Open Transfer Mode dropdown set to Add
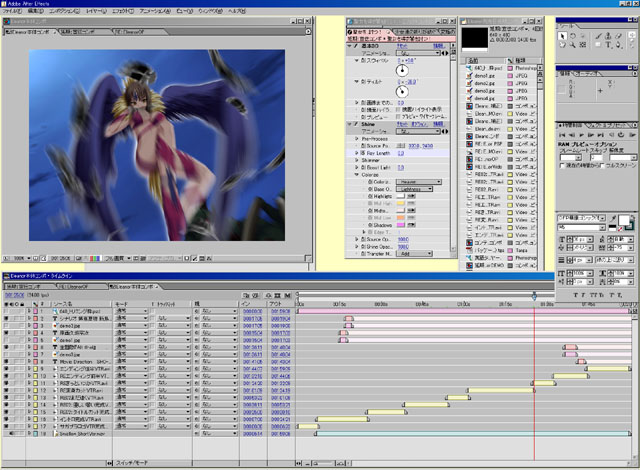Viewport: 640px width, 470px height. tap(414, 254)
